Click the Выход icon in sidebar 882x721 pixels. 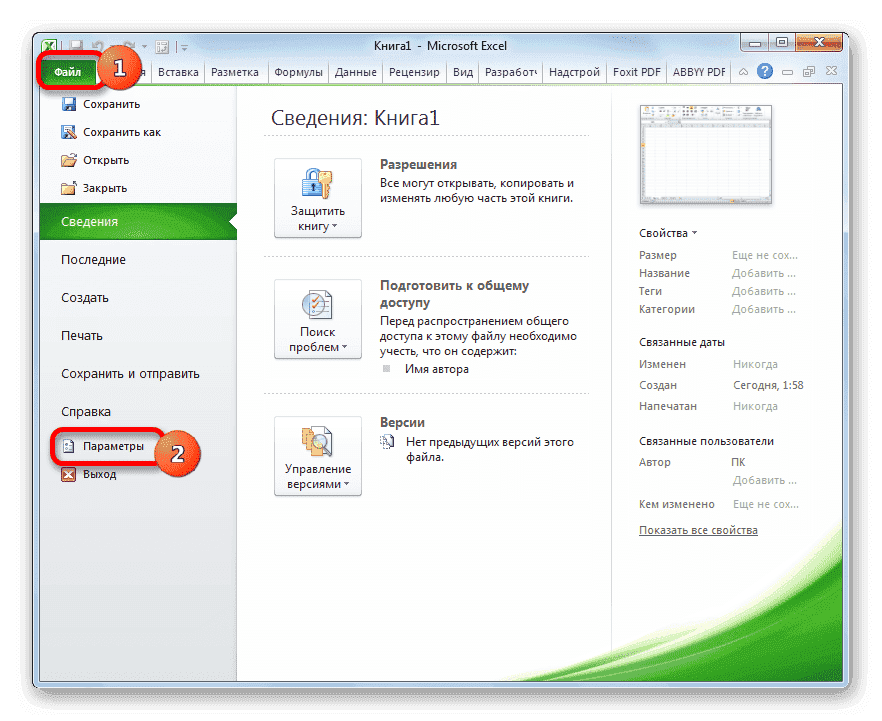coord(67,475)
